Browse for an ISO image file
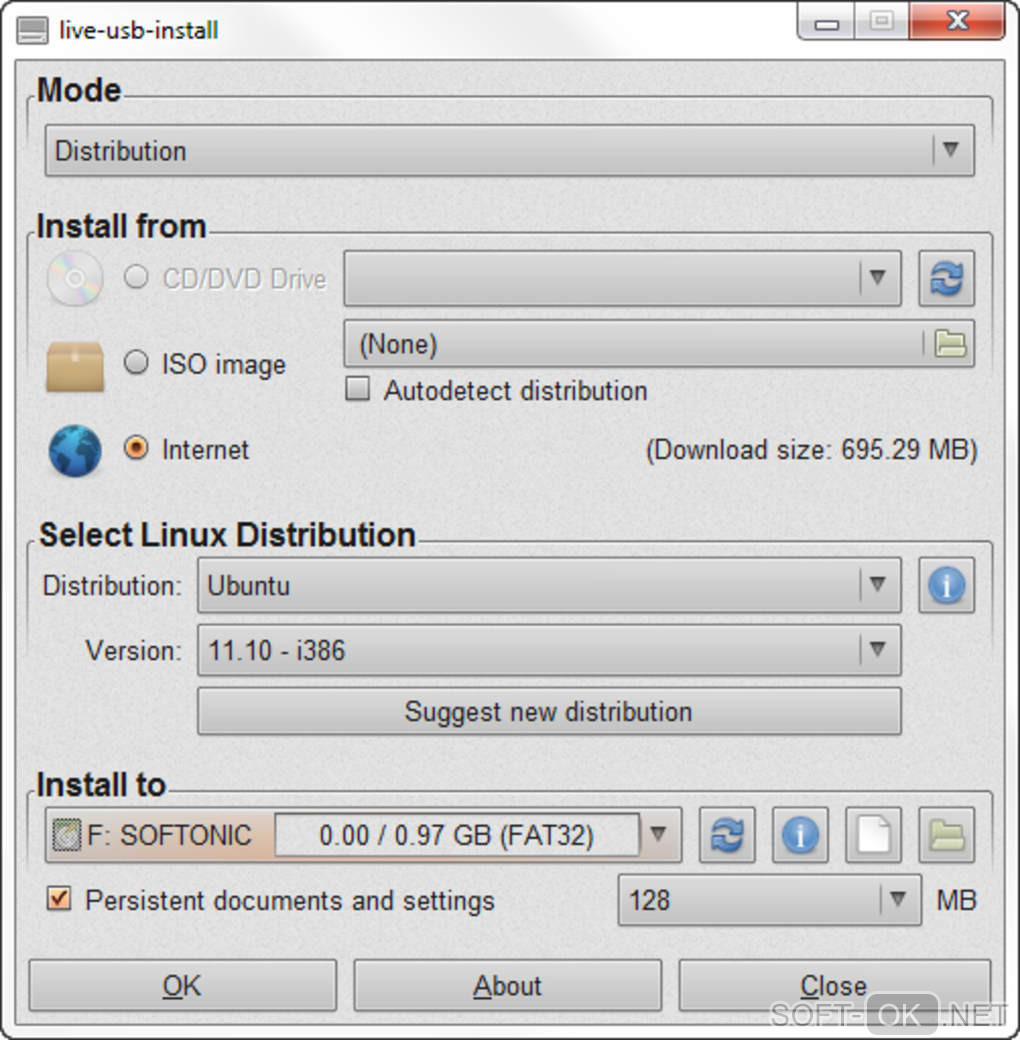 [x=950, y=344]
